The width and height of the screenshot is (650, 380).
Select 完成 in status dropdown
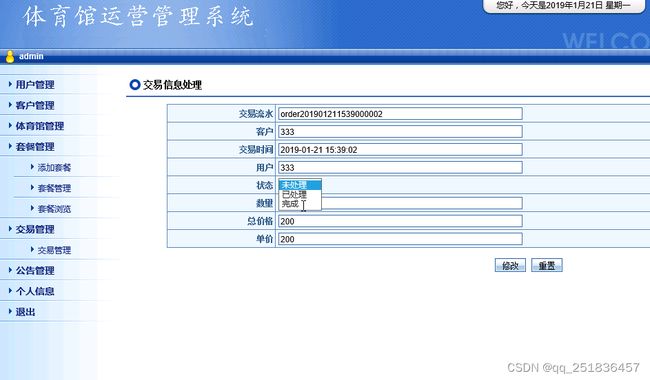(x=300, y=204)
